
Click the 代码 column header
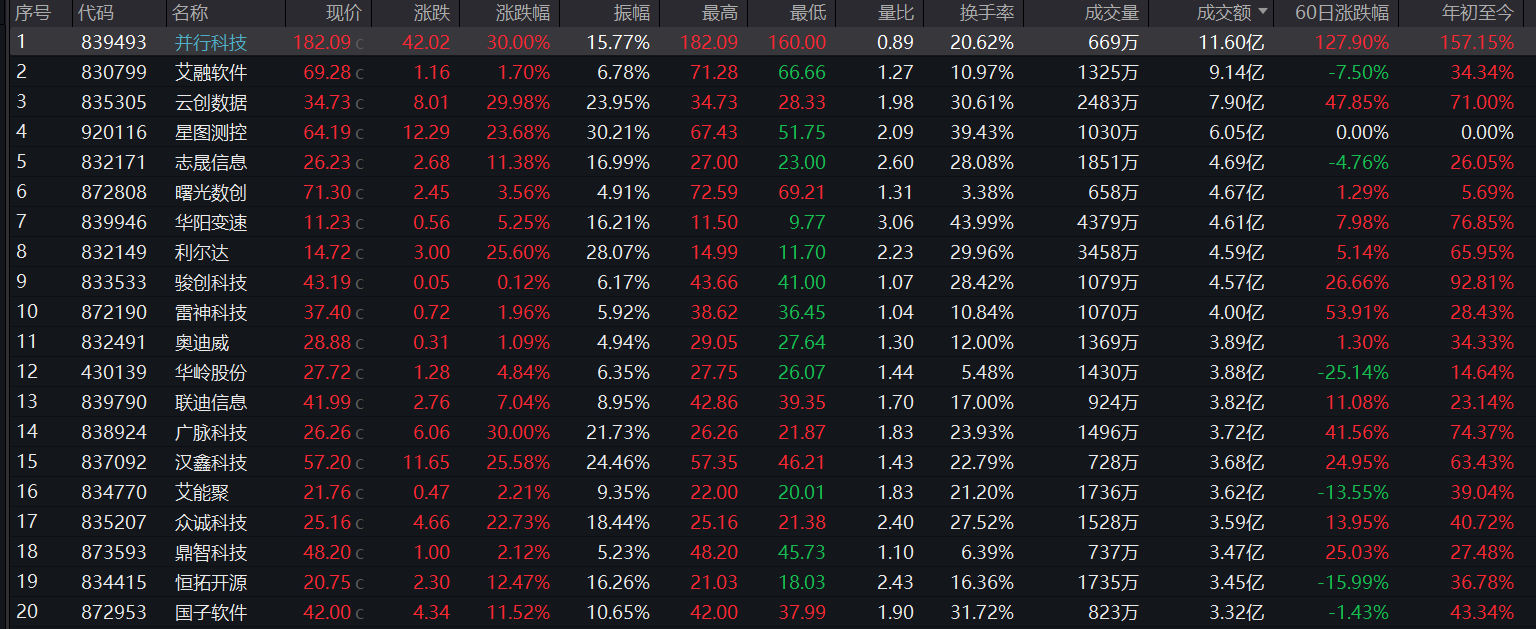tap(97, 13)
